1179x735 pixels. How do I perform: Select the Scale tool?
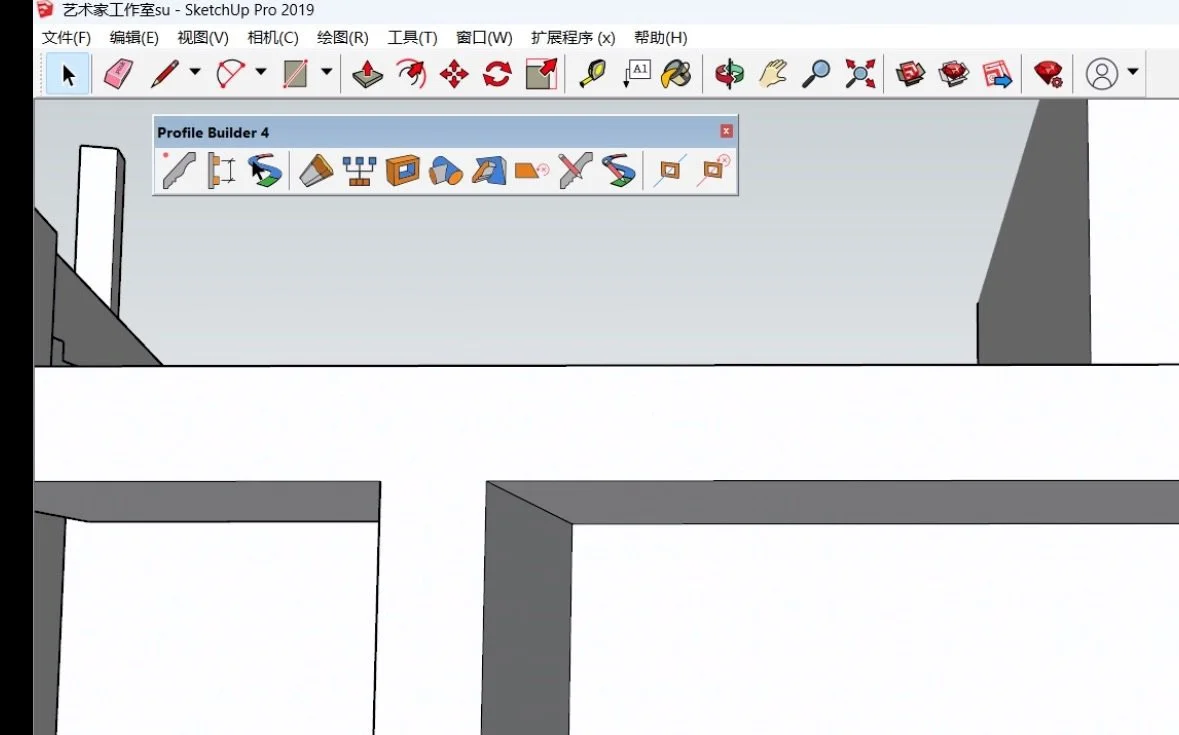coord(541,74)
